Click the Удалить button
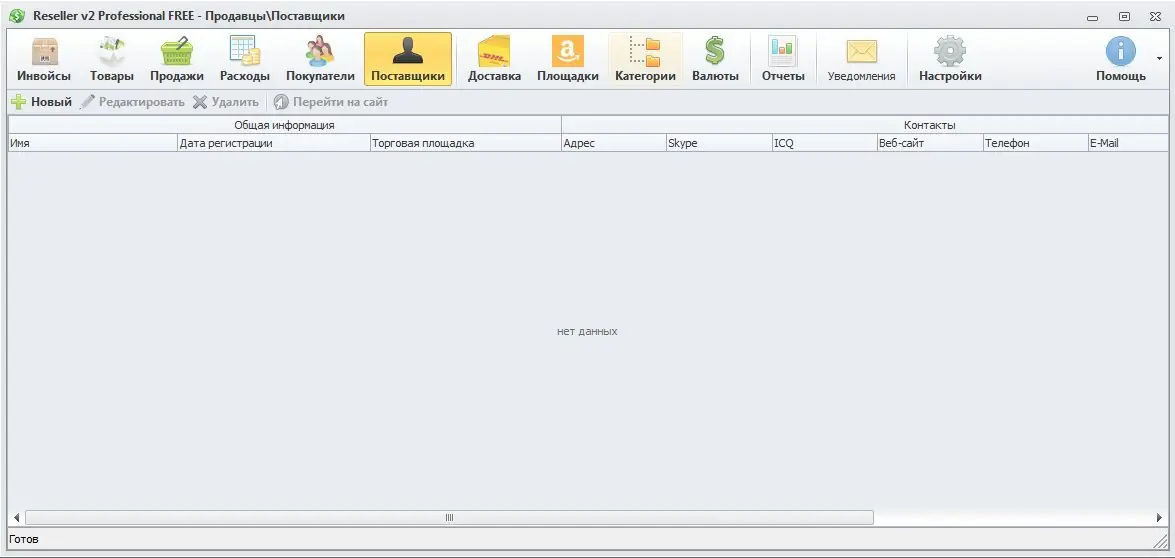The width and height of the screenshot is (1175, 558). [226, 102]
